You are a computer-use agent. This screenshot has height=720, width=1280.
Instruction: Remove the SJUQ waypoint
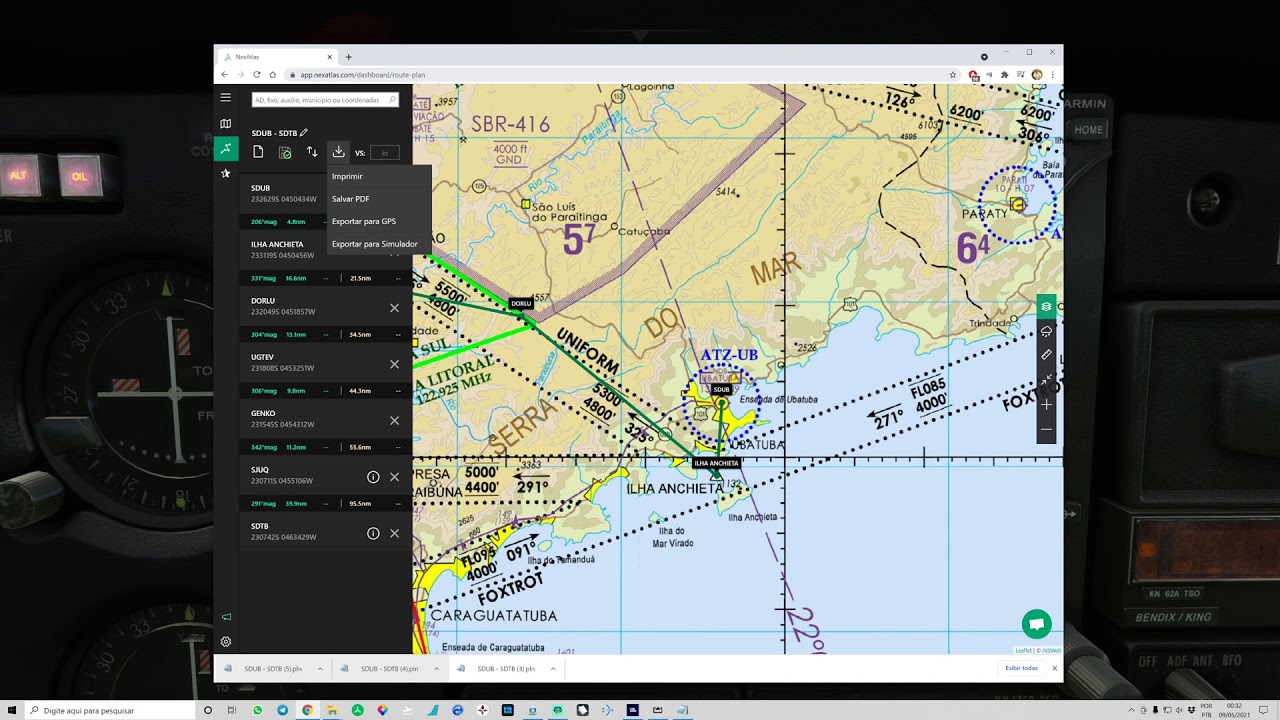click(394, 477)
